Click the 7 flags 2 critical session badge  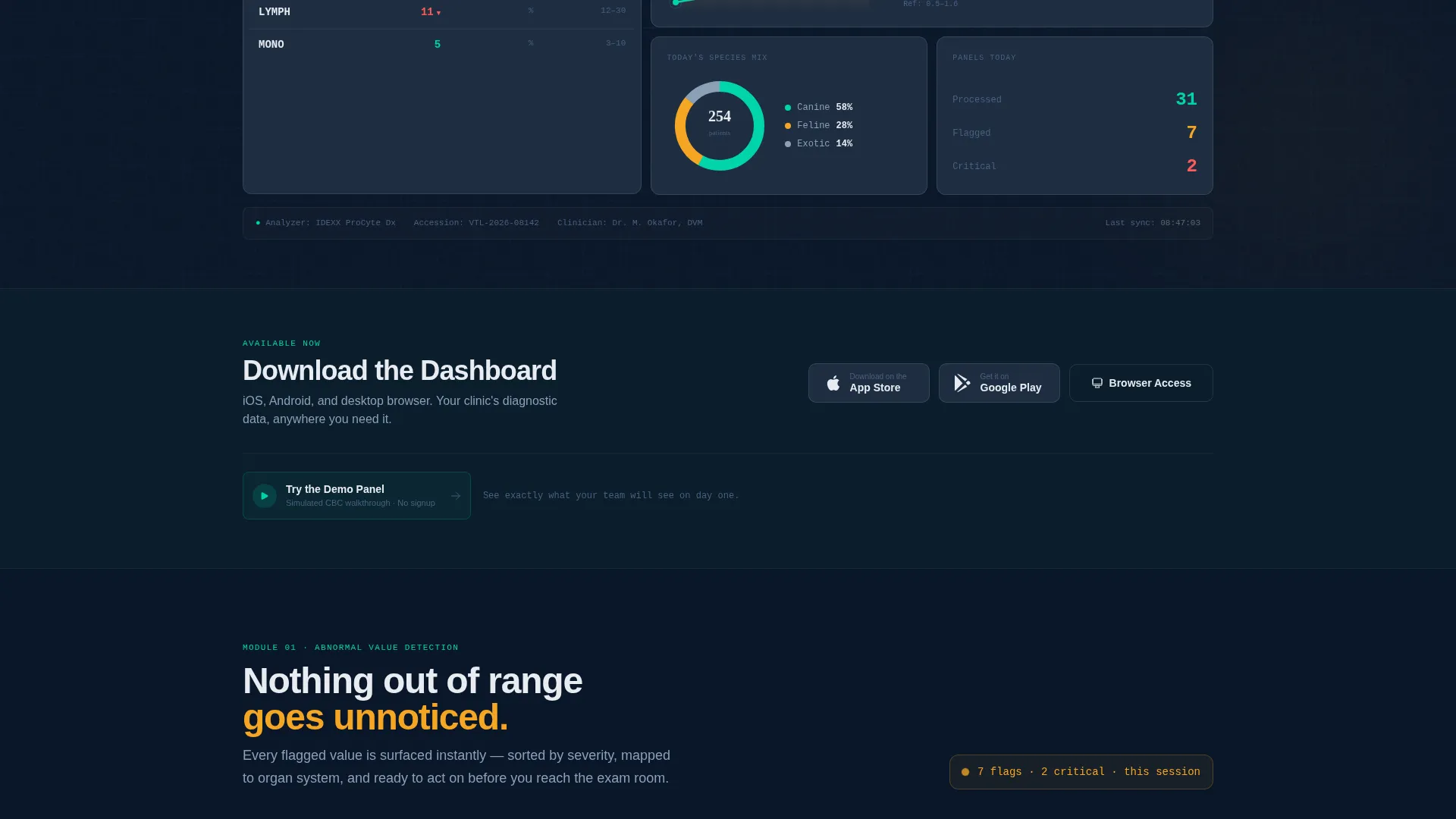tap(1081, 772)
